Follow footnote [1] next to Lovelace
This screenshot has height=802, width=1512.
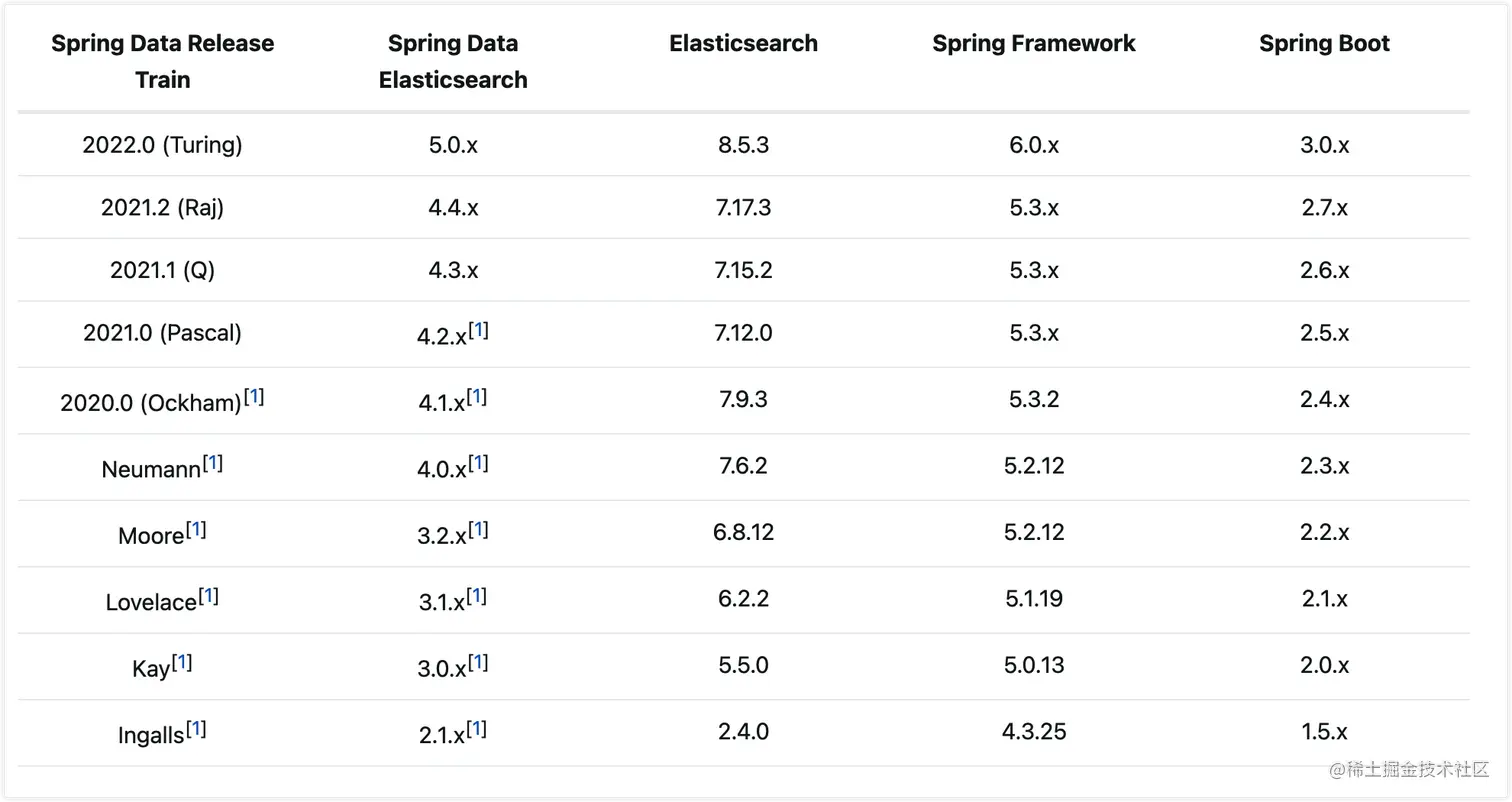coord(208,596)
